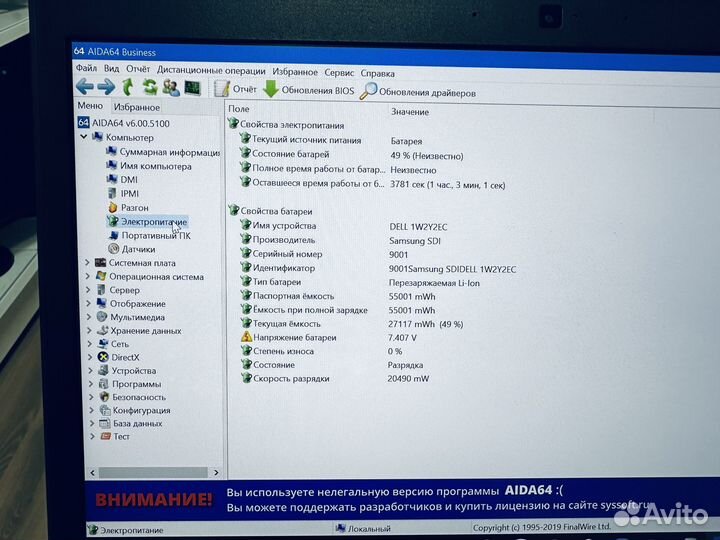Screen dimensions: 720x540
Task: Expand the Мультимедиа node
Action: coord(89,316)
